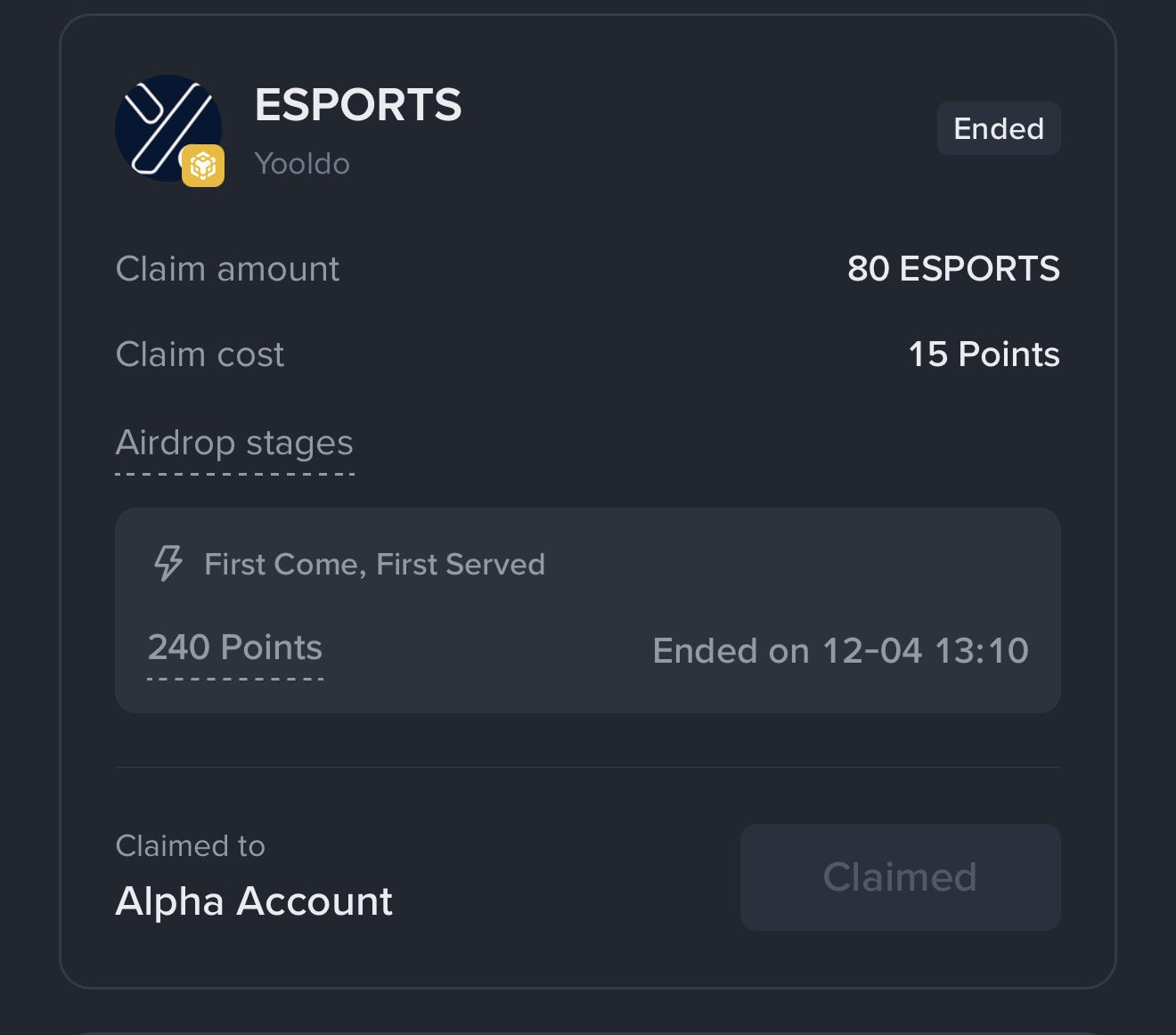Click the Claim cost label
Image resolution: width=1176 pixels, height=1035 pixels.
200,355
